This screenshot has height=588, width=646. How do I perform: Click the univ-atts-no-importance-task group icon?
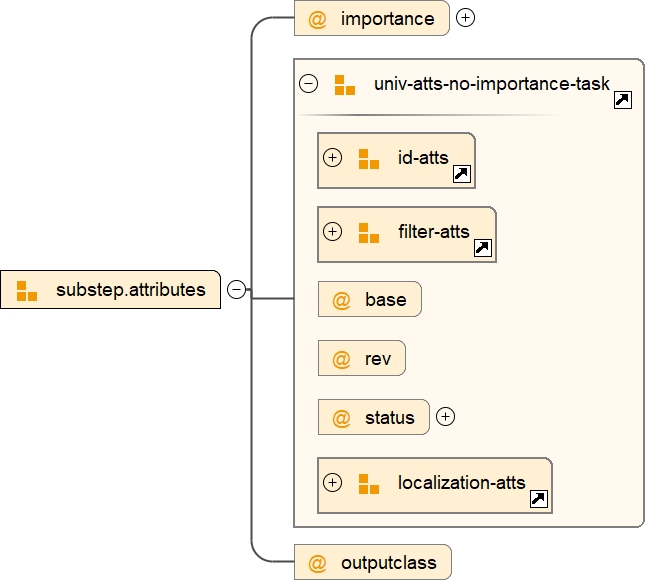coord(345,85)
